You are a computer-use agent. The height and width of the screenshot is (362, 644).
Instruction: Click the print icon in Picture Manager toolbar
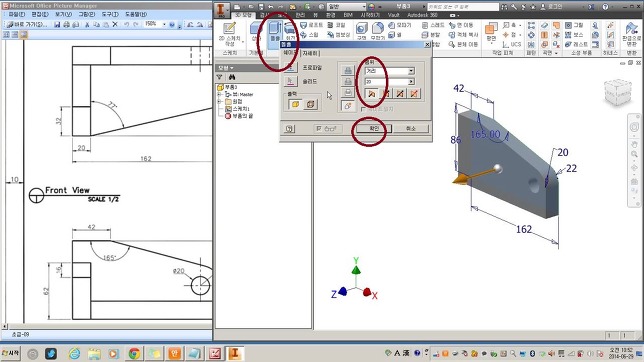coord(67,25)
